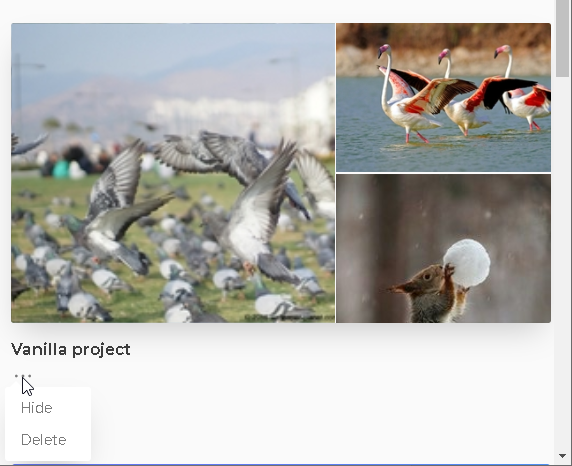Click the scrollbar down arrow
The height and width of the screenshot is (466, 572).
click(x=563, y=456)
